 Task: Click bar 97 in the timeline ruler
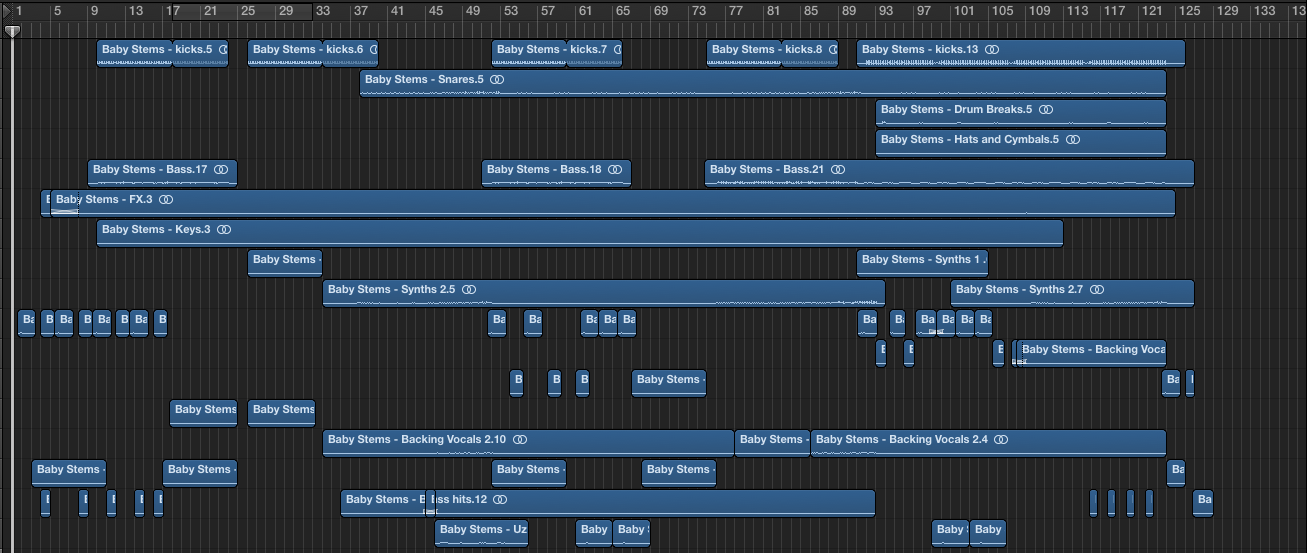point(924,12)
